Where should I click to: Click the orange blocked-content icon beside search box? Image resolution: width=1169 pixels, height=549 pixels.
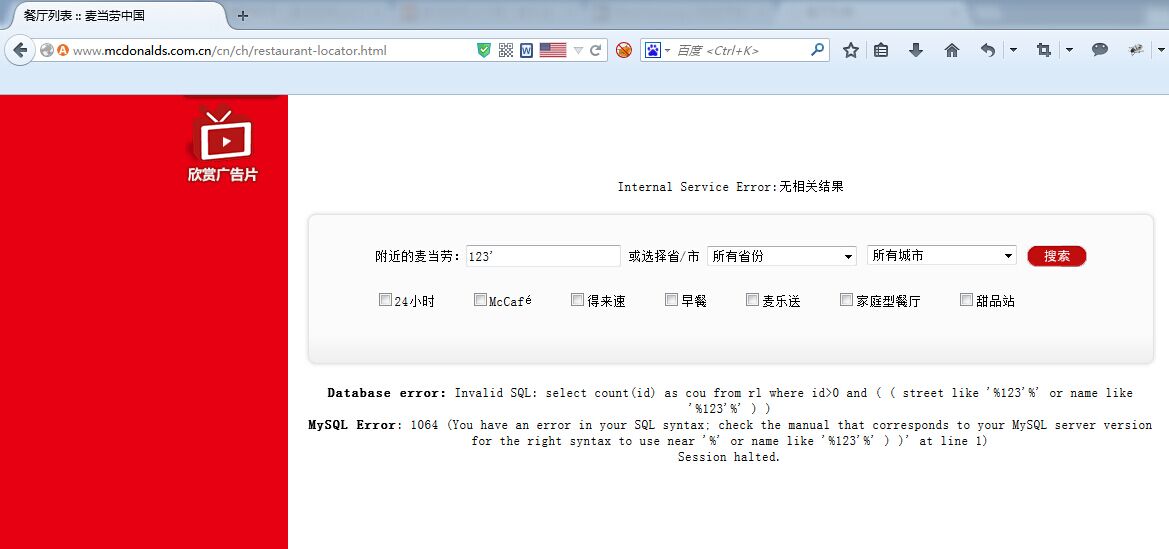624,50
